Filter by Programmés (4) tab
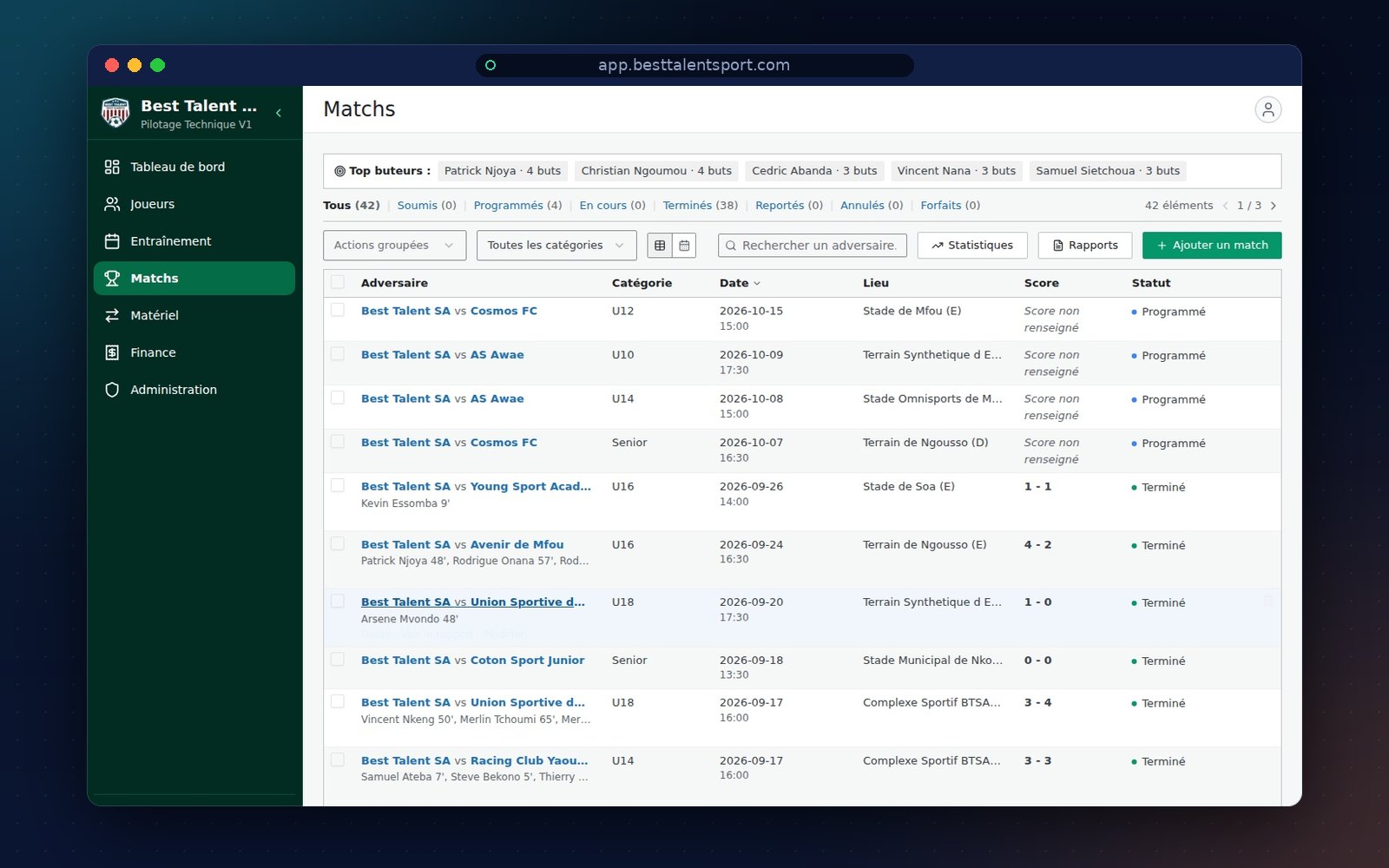 coord(517,206)
